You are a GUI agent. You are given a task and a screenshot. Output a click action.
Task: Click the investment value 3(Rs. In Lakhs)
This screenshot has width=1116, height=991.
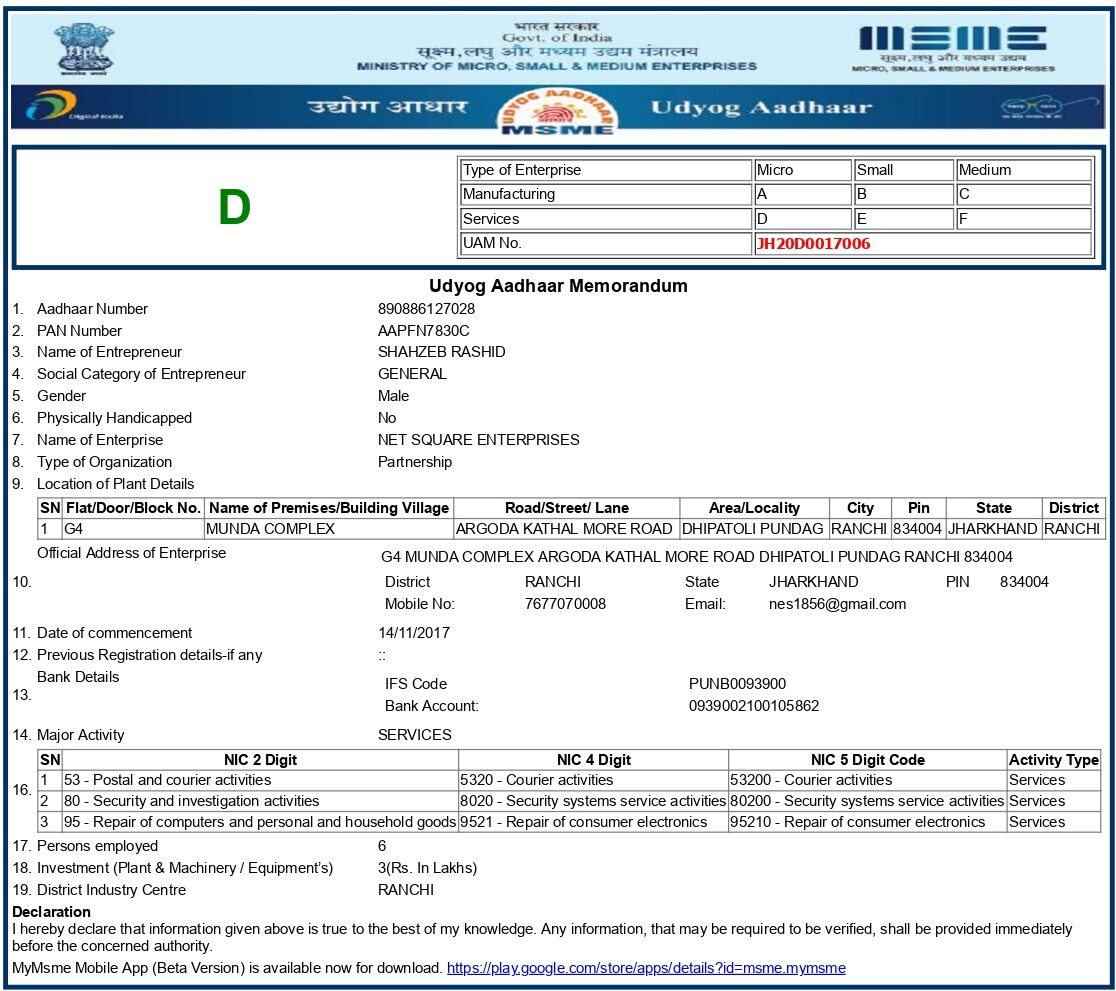pyautogui.click(x=427, y=868)
